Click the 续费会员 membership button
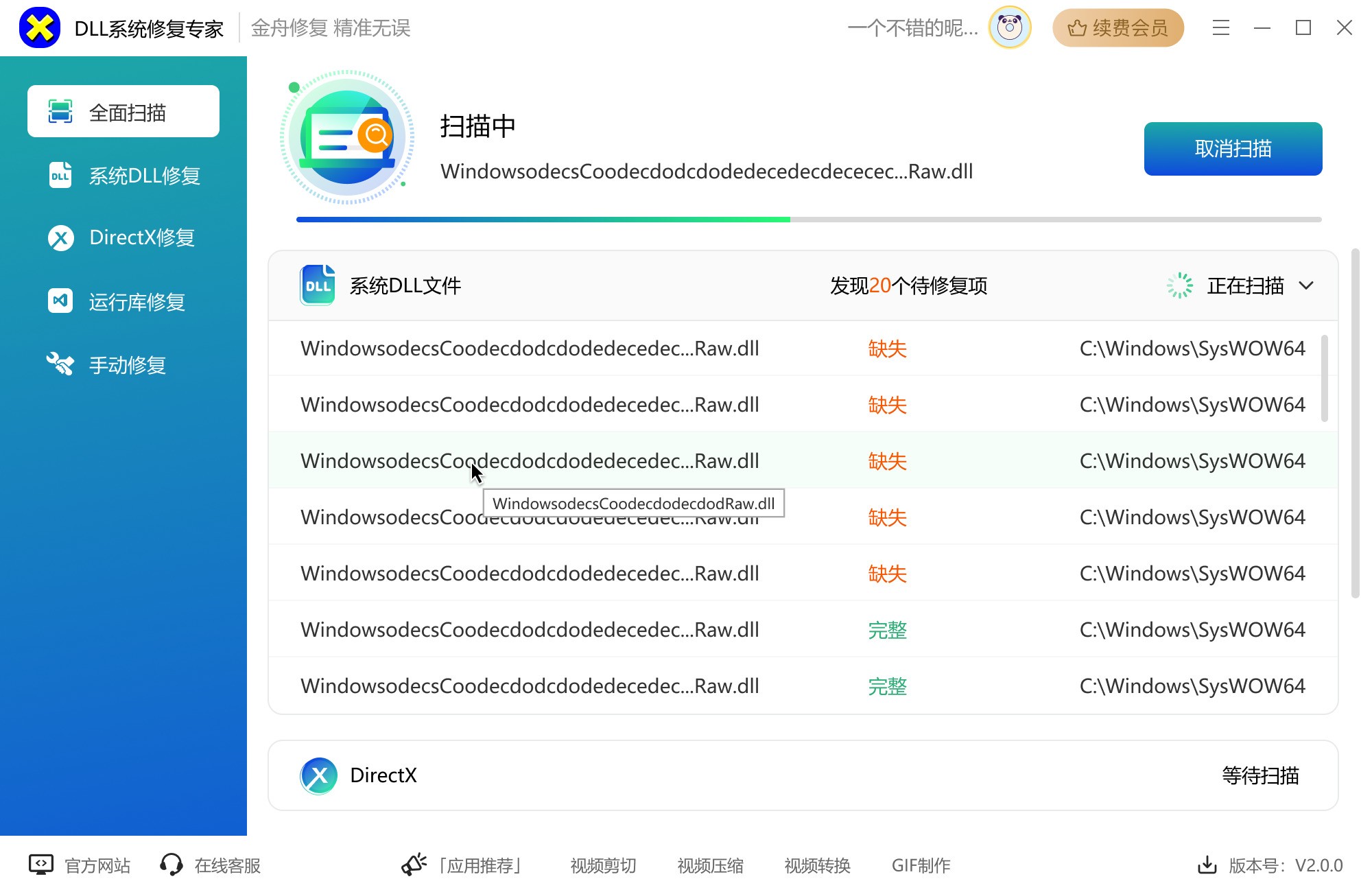 pyautogui.click(x=1117, y=28)
